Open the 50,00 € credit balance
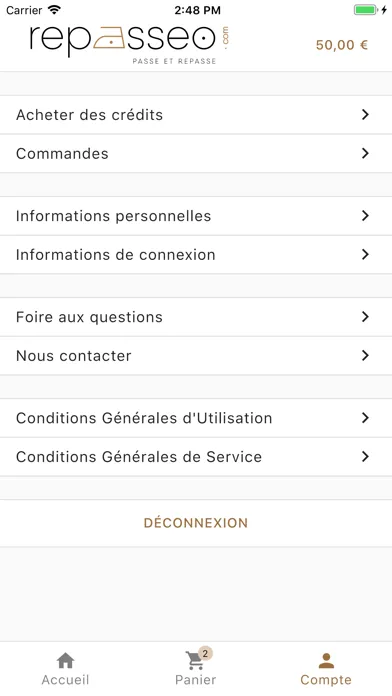The width and height of the screenshot is (392, 696). click(x=342, y=45)
